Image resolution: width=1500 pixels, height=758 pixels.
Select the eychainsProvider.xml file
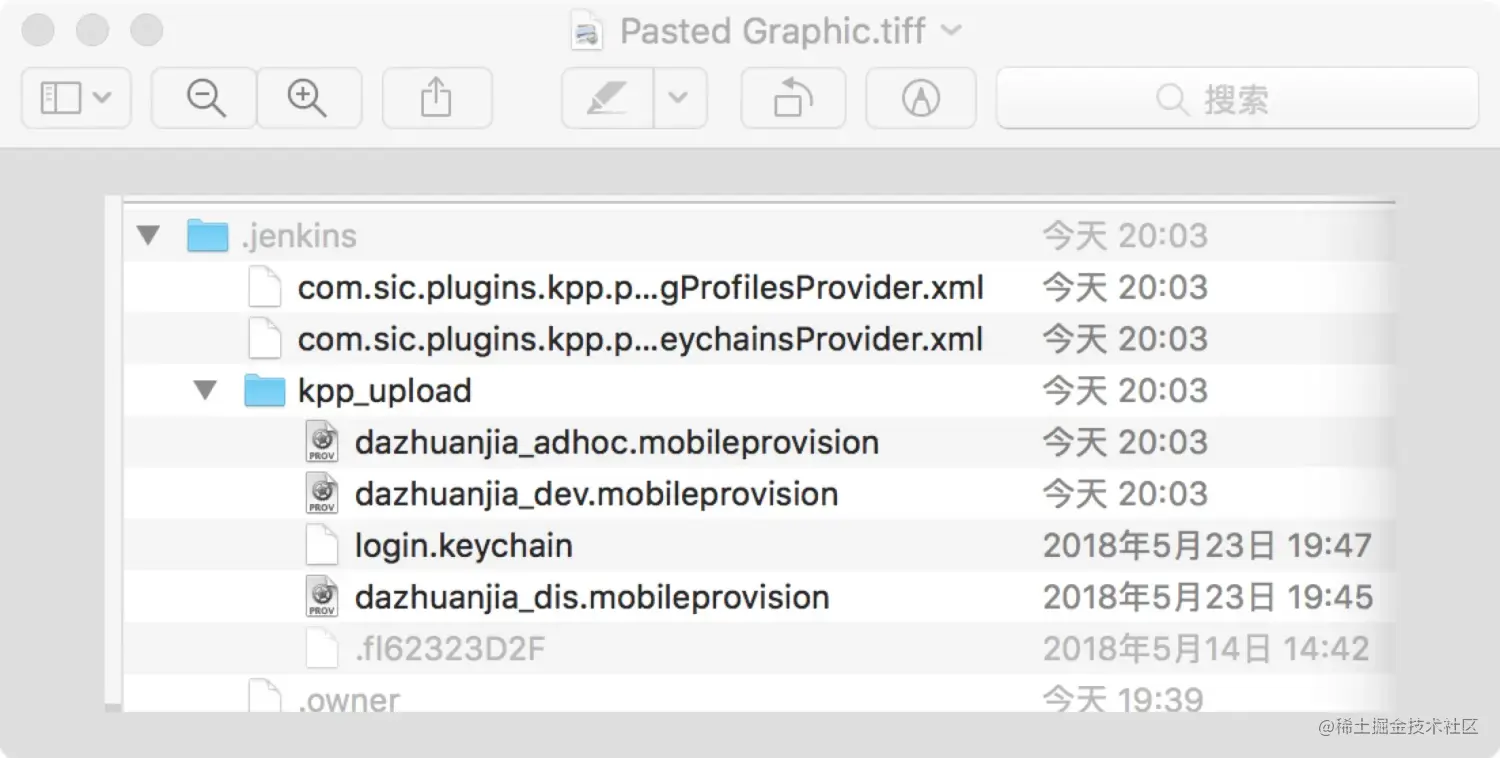(x=640, y=340)
